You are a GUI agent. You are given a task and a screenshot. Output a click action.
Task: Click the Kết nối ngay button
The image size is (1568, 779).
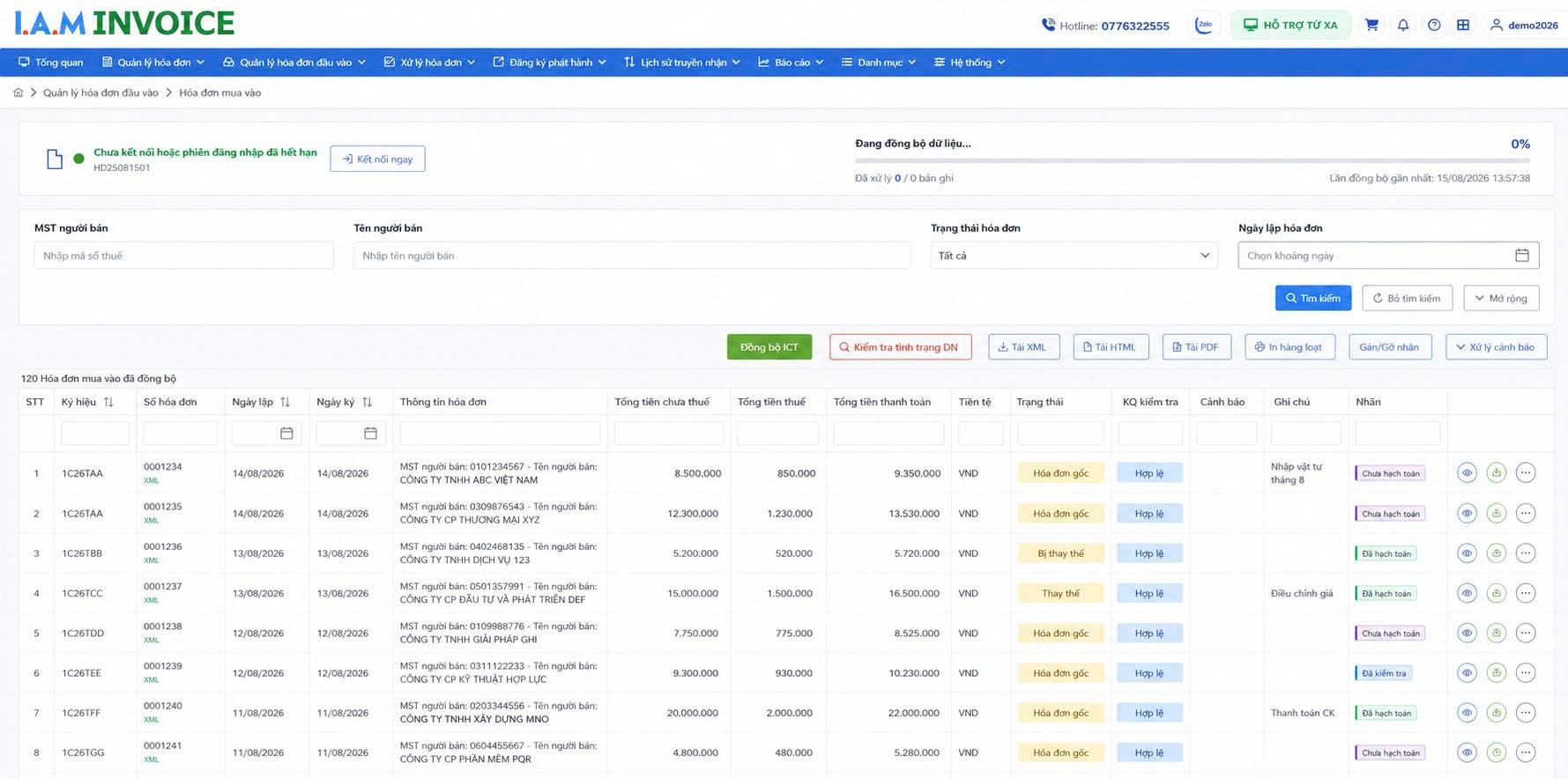[x=377, y=159]
